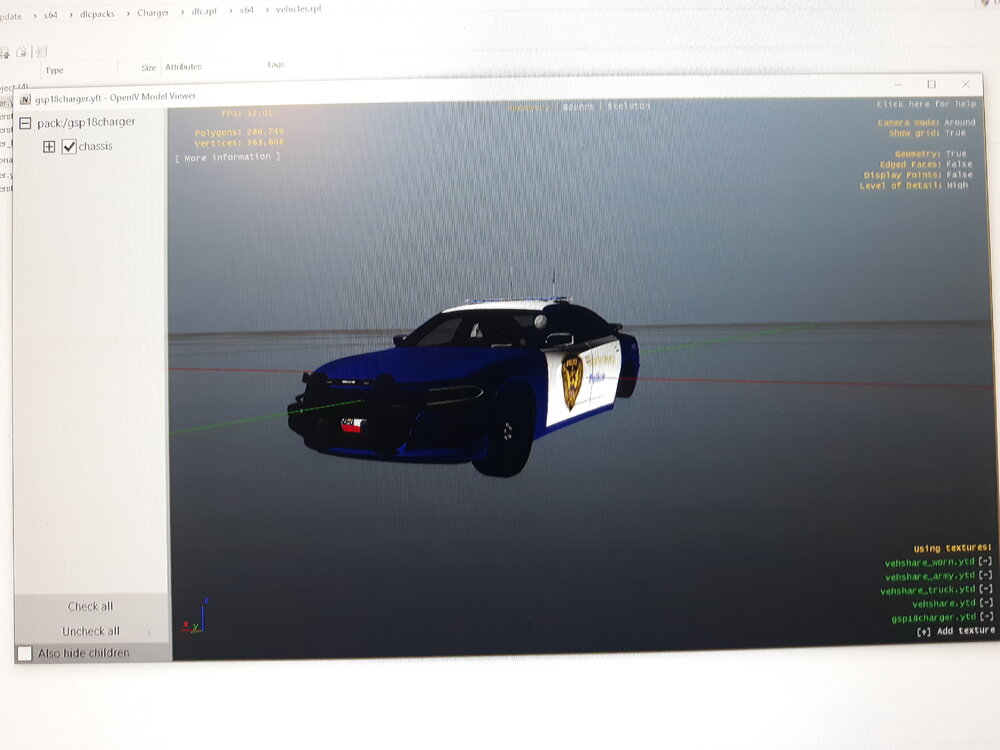The width and height of the screenshot is (1000, 750).
Task: Remove the vehshare.ytd texture
Action: pos(986,604)
